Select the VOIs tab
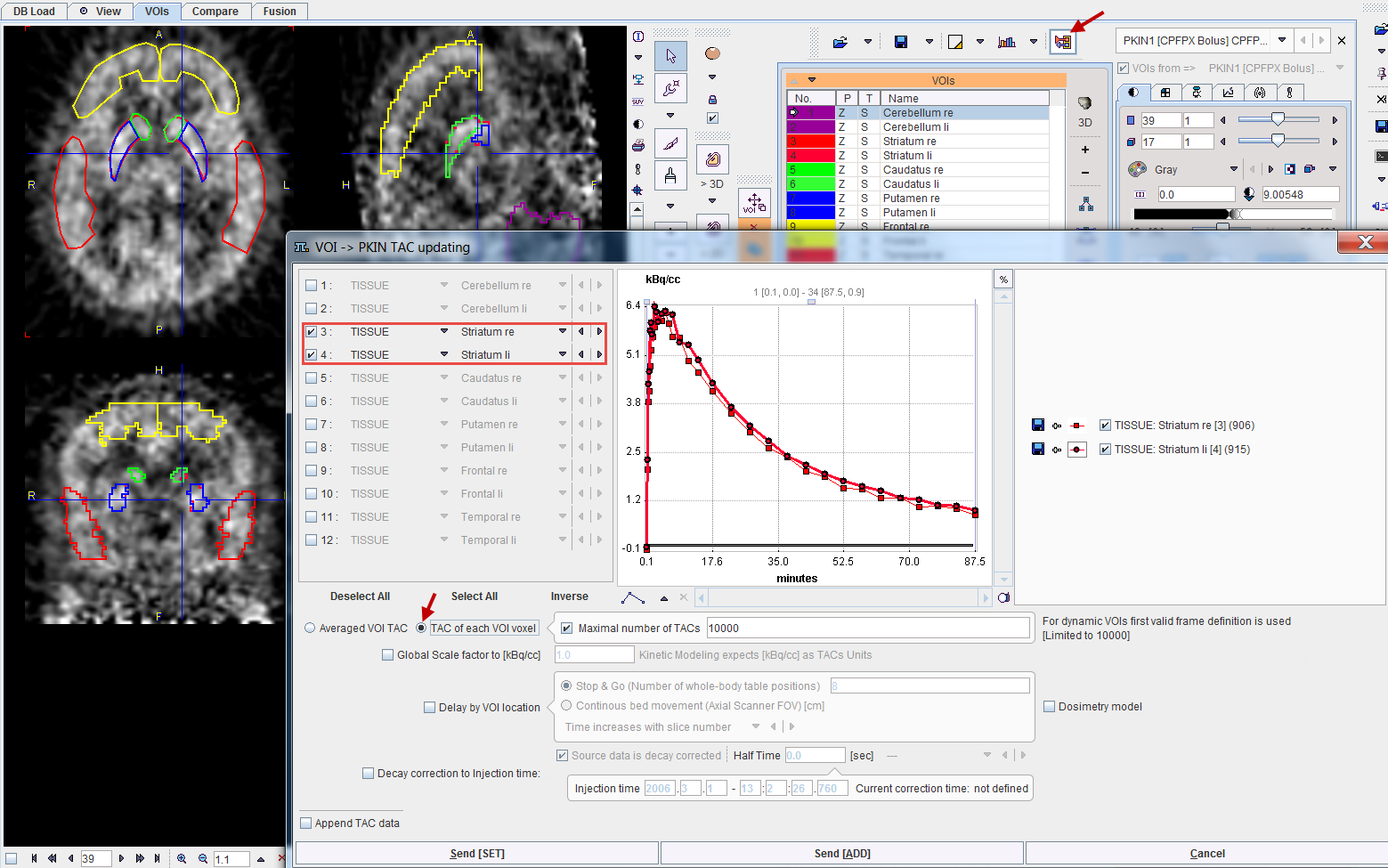The image size is (1388, 868). 157,12
